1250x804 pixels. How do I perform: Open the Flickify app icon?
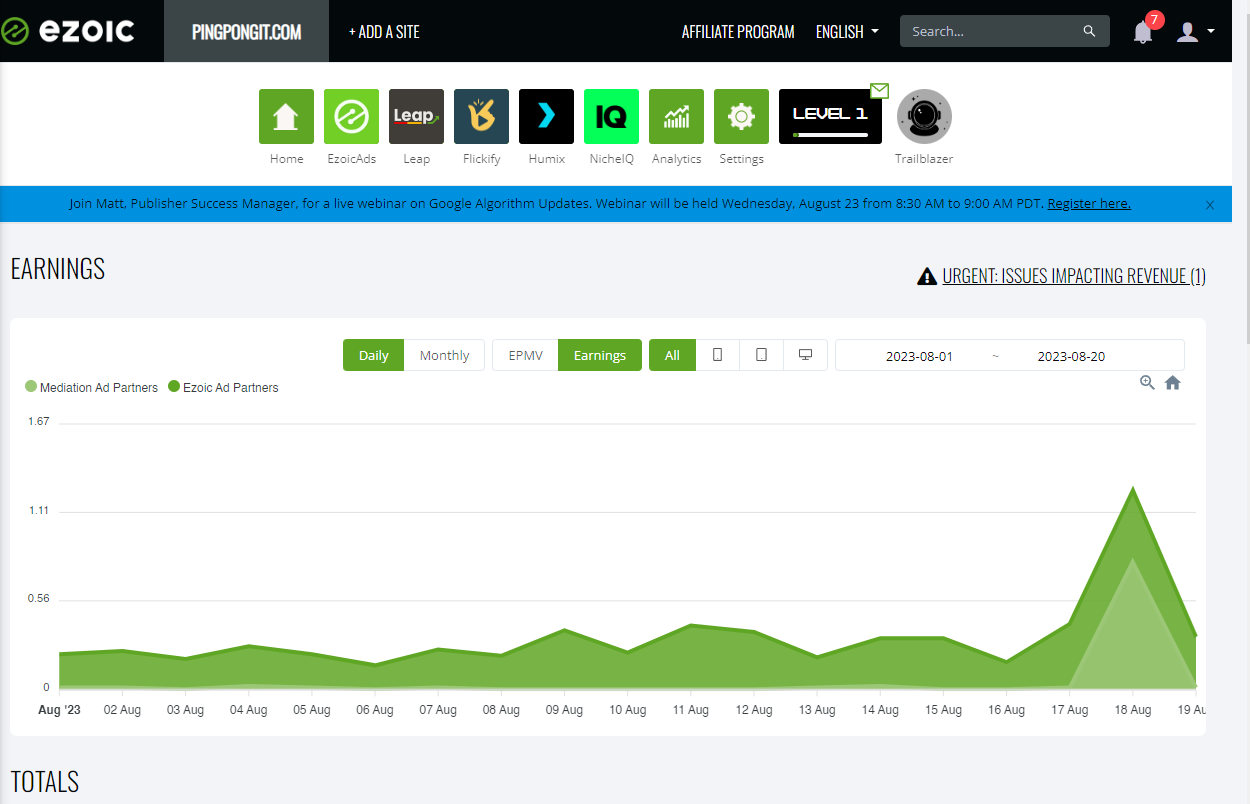(481, 116)
